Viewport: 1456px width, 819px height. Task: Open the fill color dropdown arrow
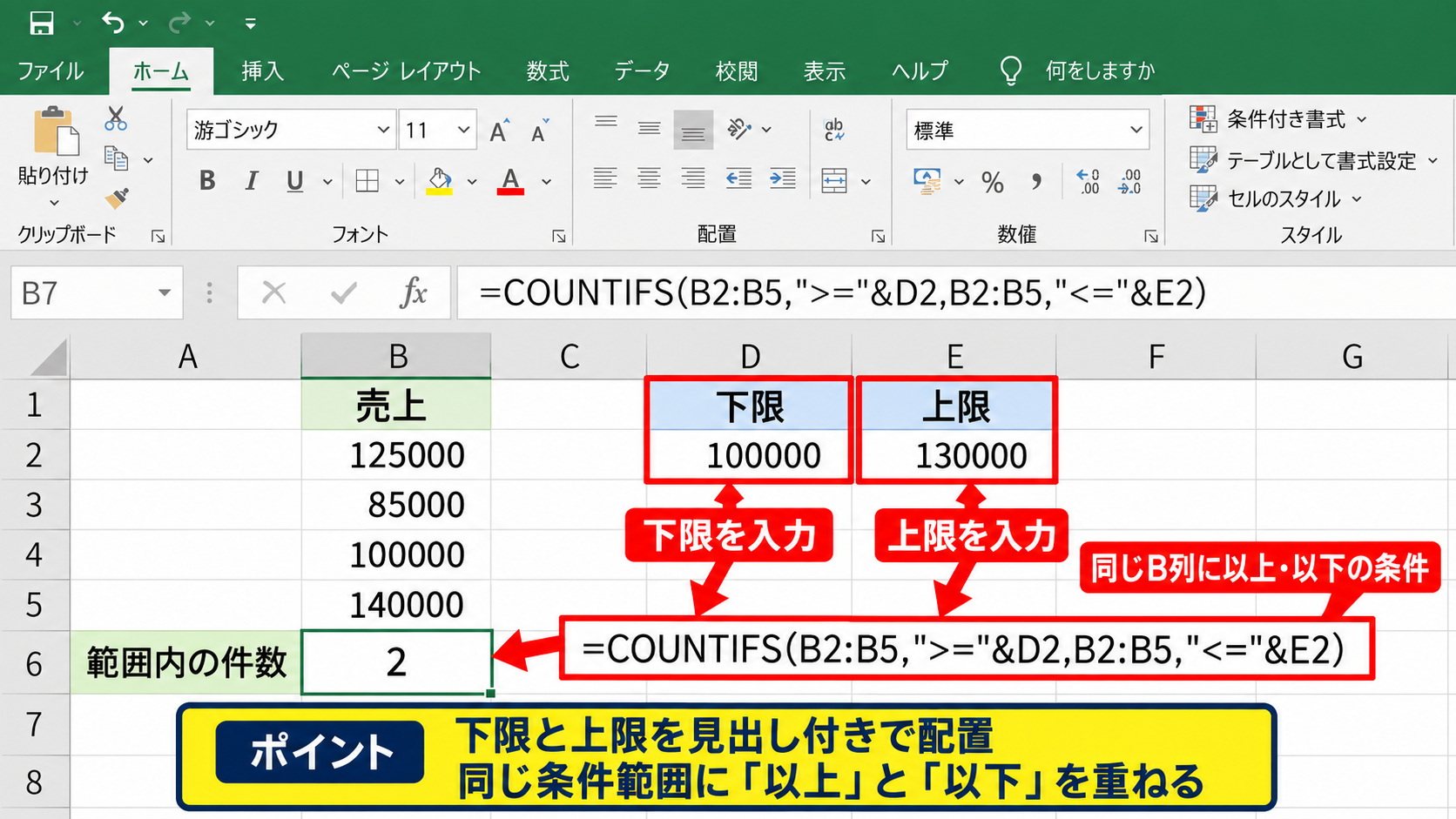point(472,182)
